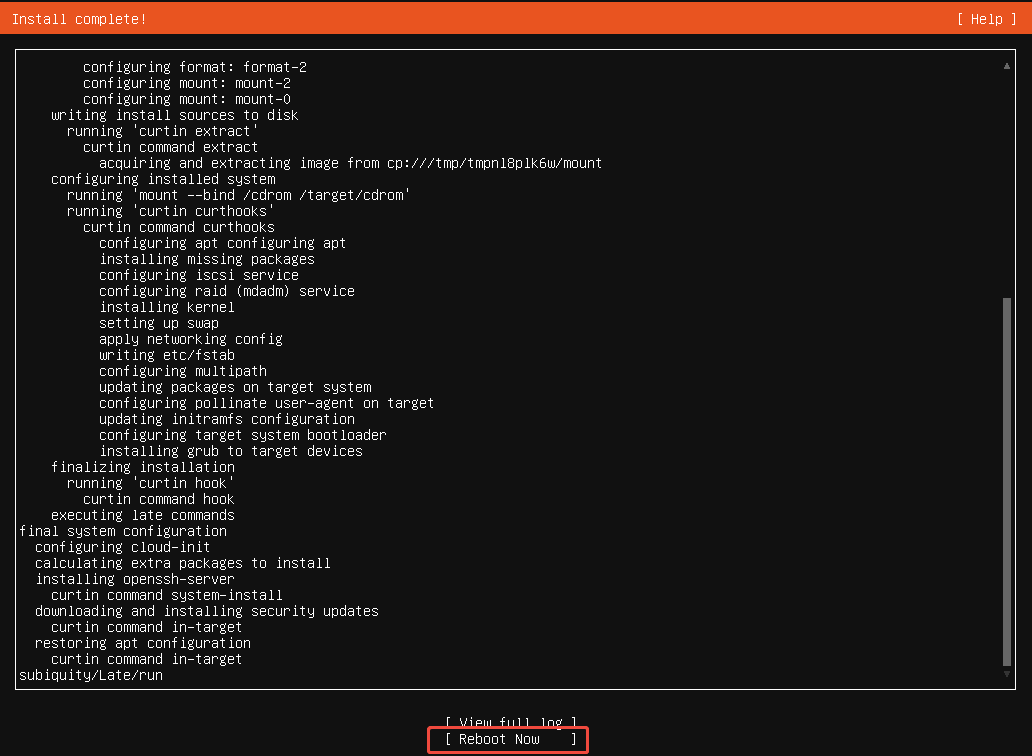Click 'curtin command extract' line
Screen dimensions: 1032x756
[x=170, y=147]
